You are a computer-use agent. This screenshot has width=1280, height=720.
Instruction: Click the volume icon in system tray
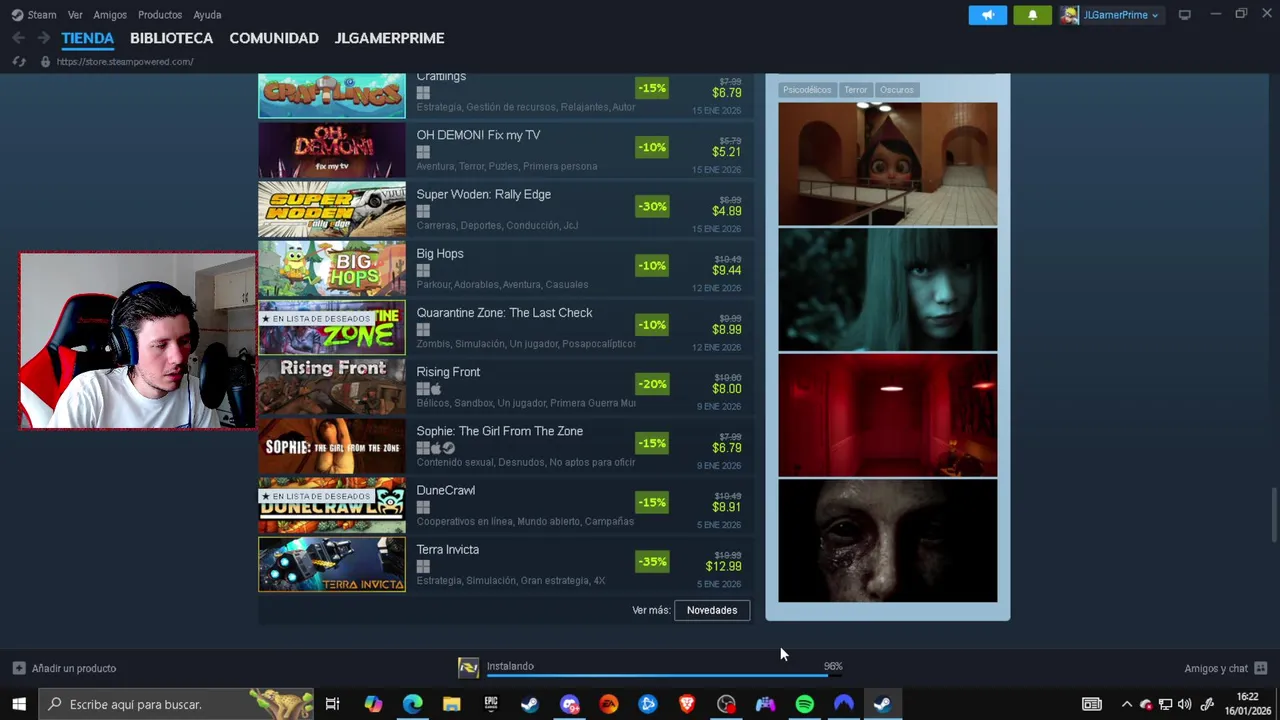point(1185,704)
